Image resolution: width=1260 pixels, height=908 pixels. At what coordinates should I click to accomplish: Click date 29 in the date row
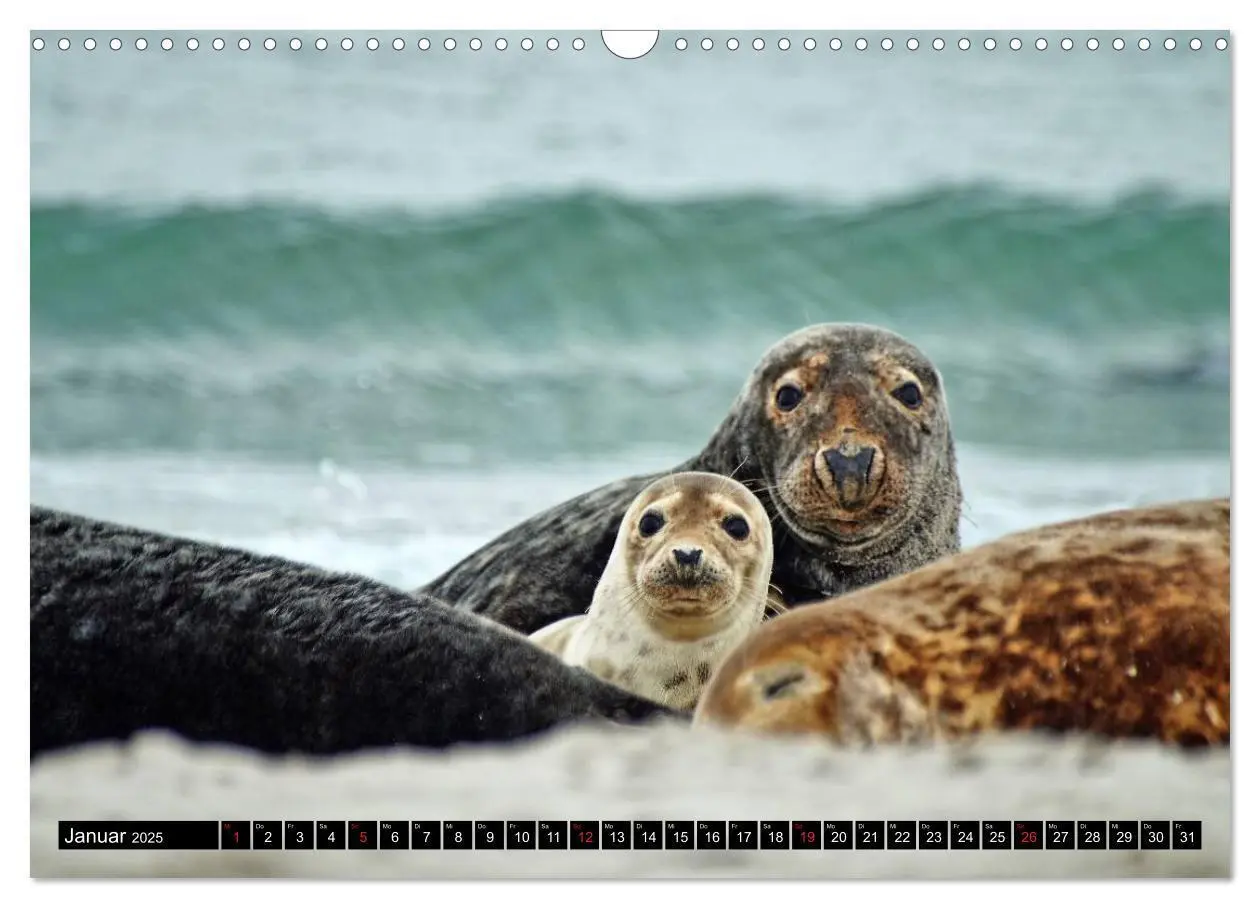(1123, 836)
